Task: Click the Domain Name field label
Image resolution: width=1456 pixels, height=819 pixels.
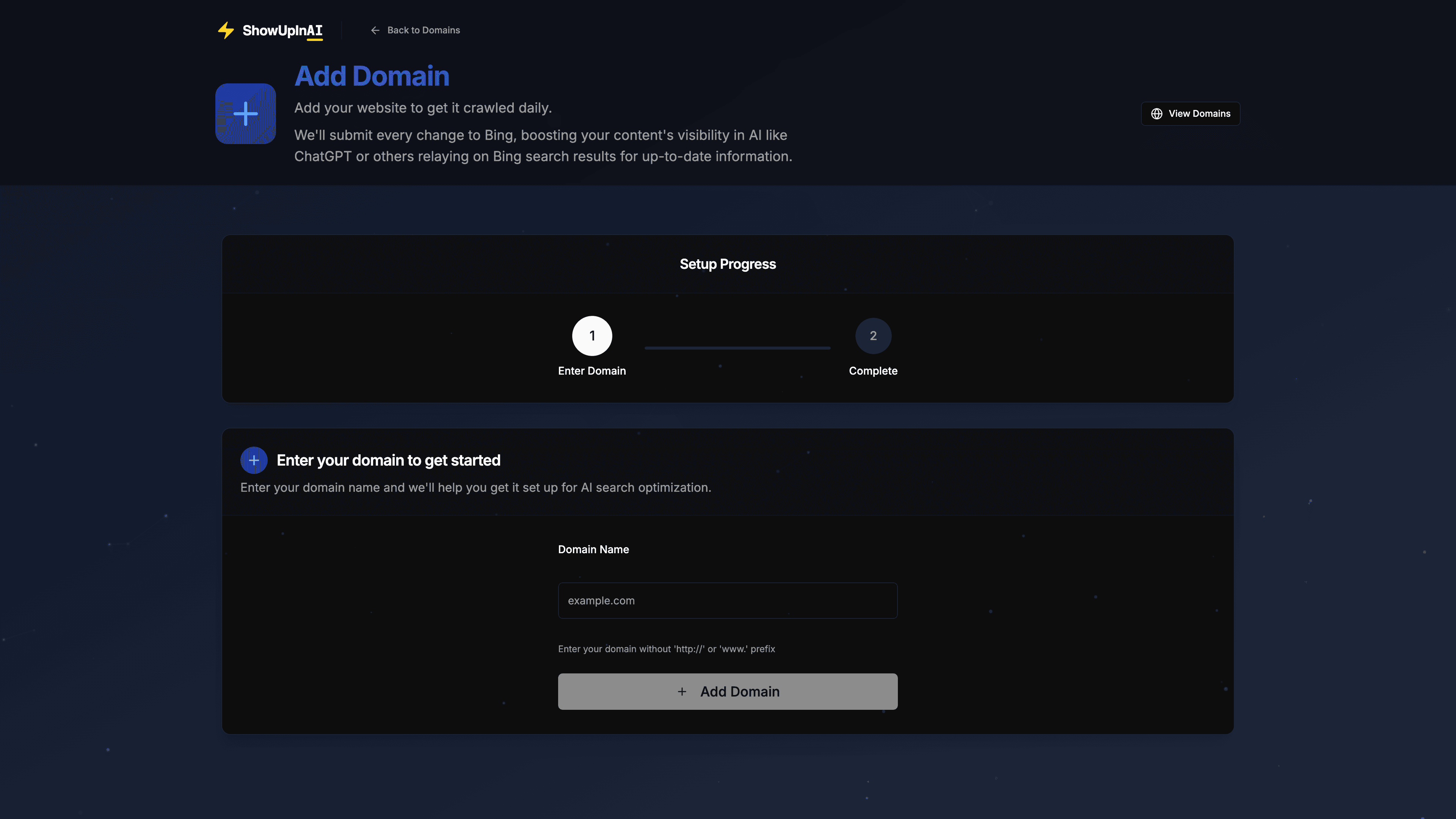Action: 593,549
